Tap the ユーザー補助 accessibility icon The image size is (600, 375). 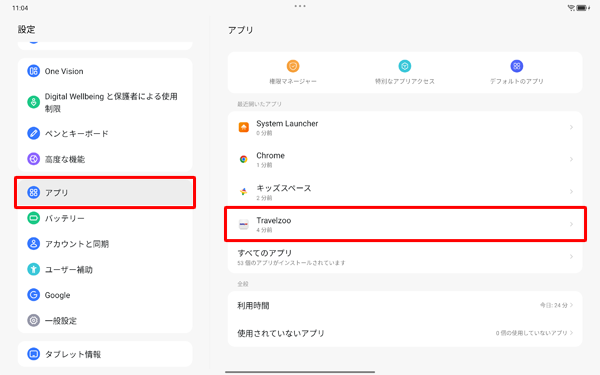[x=33, y=269]
